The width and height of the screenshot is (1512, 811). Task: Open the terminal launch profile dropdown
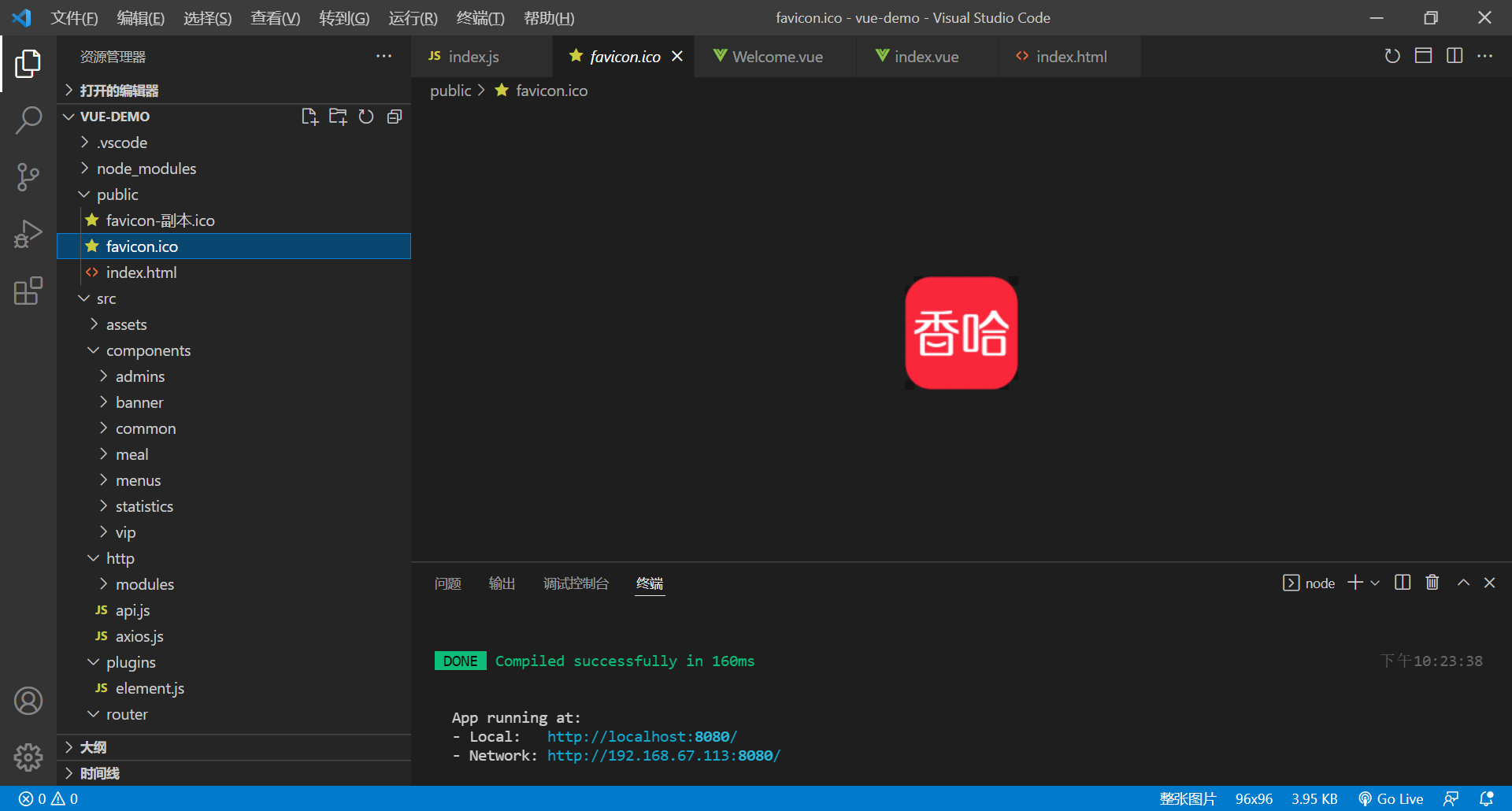tap(1375, 582)
